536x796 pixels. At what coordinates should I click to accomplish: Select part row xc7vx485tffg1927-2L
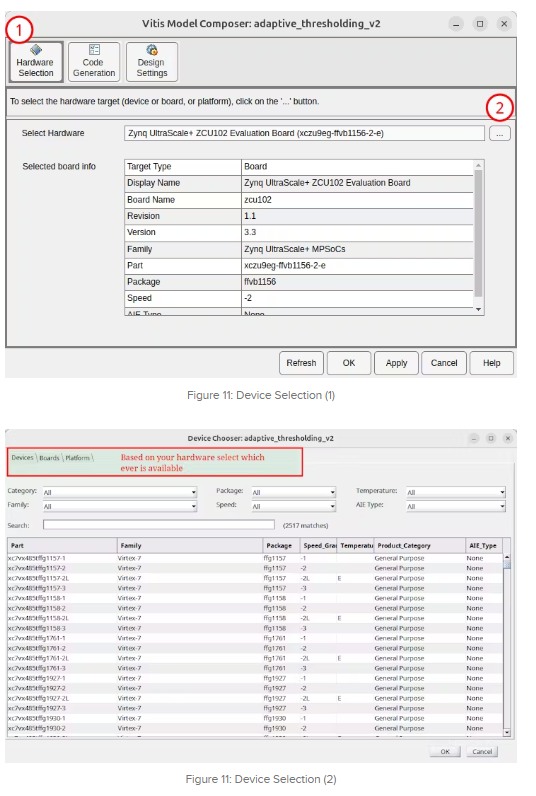[x=255, y=698]
